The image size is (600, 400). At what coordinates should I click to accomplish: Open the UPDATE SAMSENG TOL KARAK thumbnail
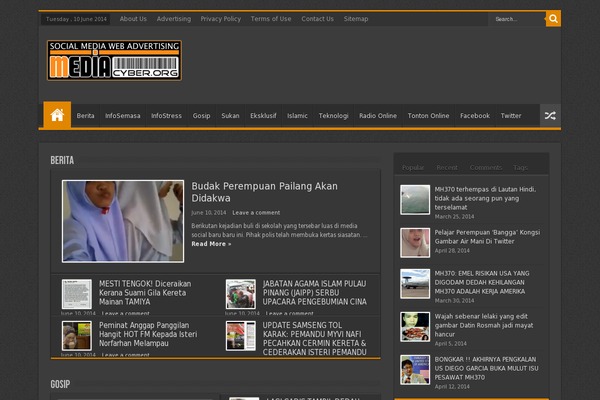pos(241,336)
